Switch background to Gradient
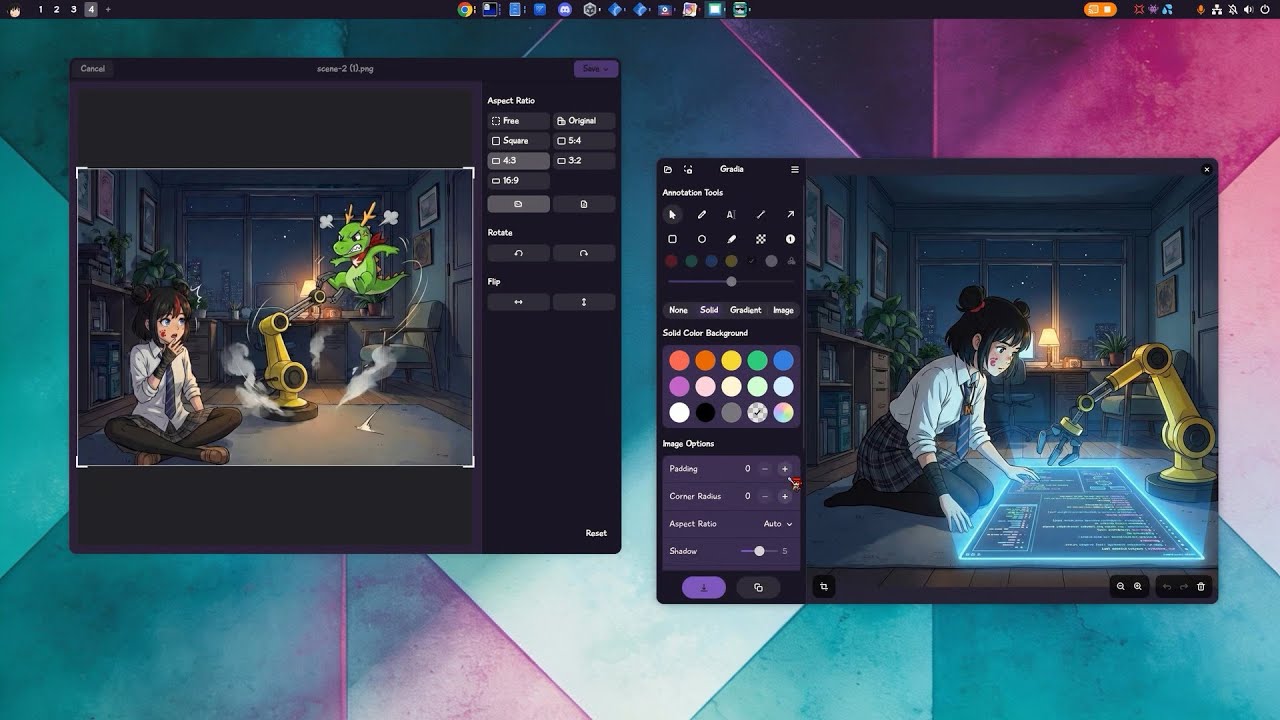1280x720 pixels. click(x=745, y=310)
